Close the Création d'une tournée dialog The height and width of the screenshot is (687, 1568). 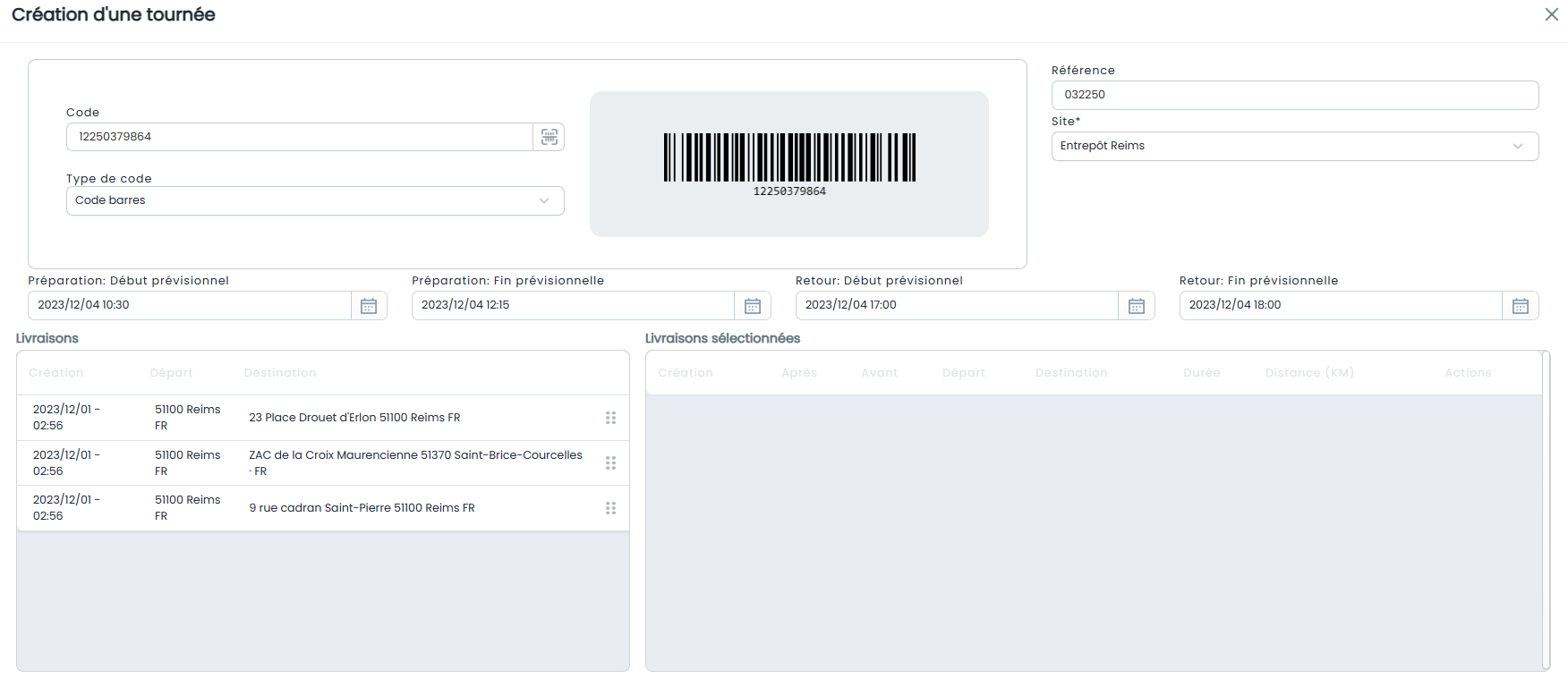pos(1552,14)
